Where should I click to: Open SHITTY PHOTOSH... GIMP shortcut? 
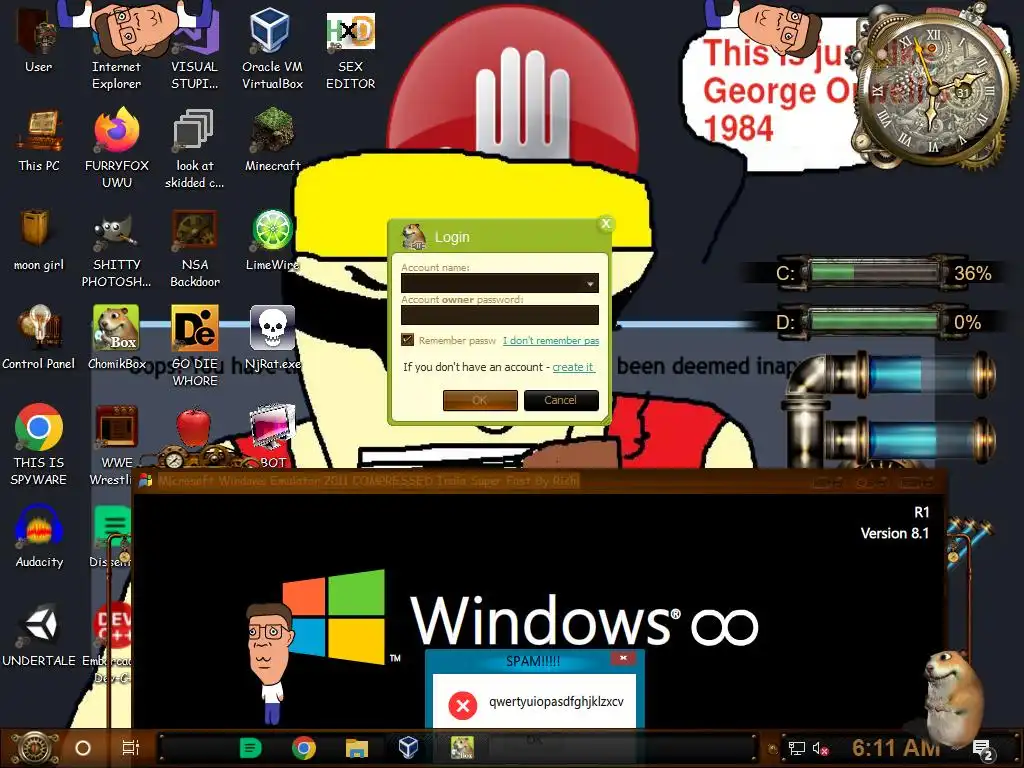tap(117, 248)
